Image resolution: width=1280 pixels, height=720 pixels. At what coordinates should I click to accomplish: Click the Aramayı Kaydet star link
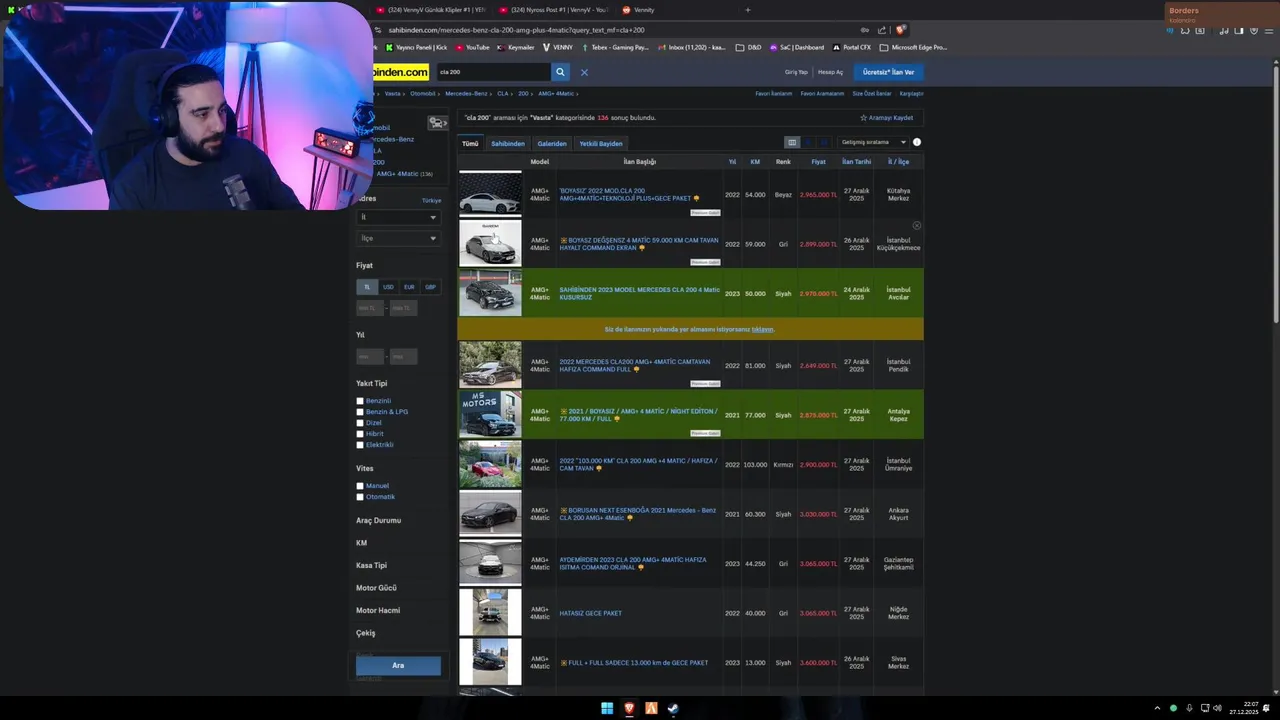pyautogui.click(x=886, y=117)
